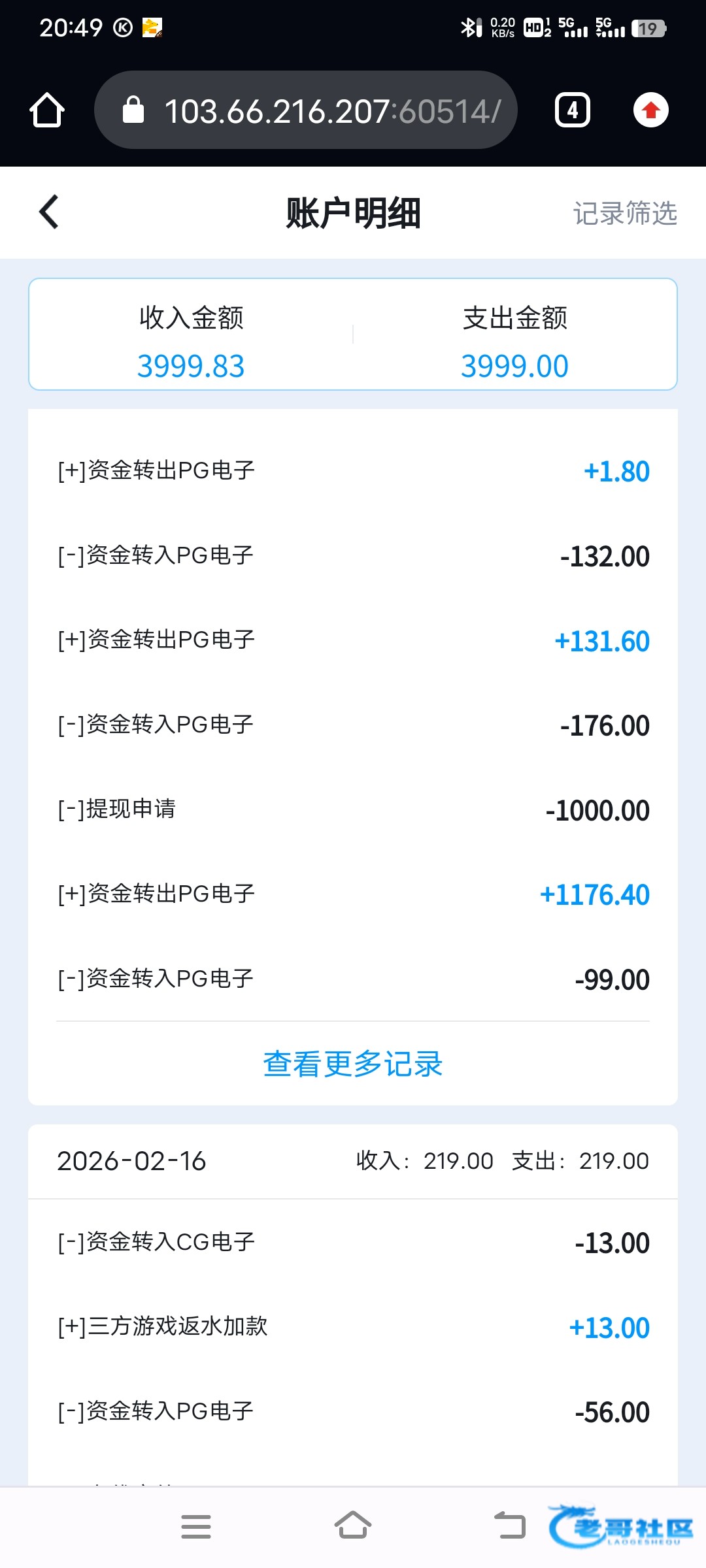
Task: Open the 资金转入CG电子 -13.00 entry
Action: (x=353, y=1242)
